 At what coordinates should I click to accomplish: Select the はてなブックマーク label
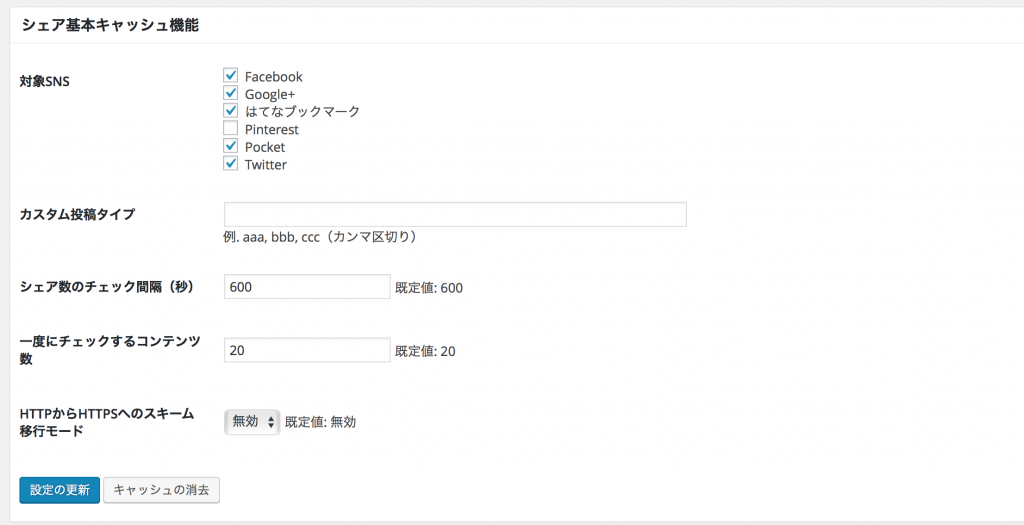(302, 112)
